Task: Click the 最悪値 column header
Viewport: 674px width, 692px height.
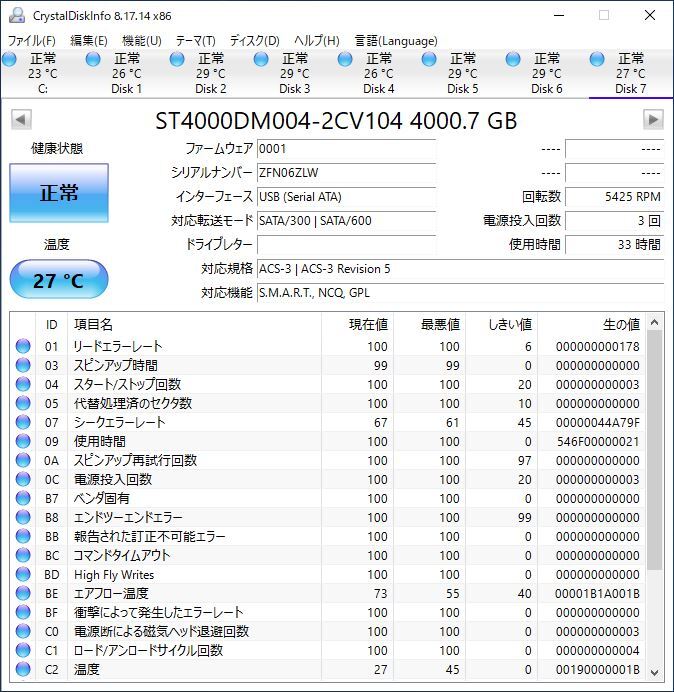Action: coord(429,324)
